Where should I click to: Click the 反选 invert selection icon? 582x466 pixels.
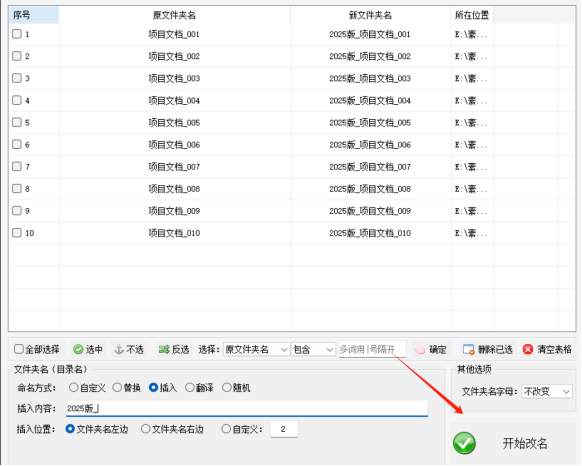tap(164, 349)
